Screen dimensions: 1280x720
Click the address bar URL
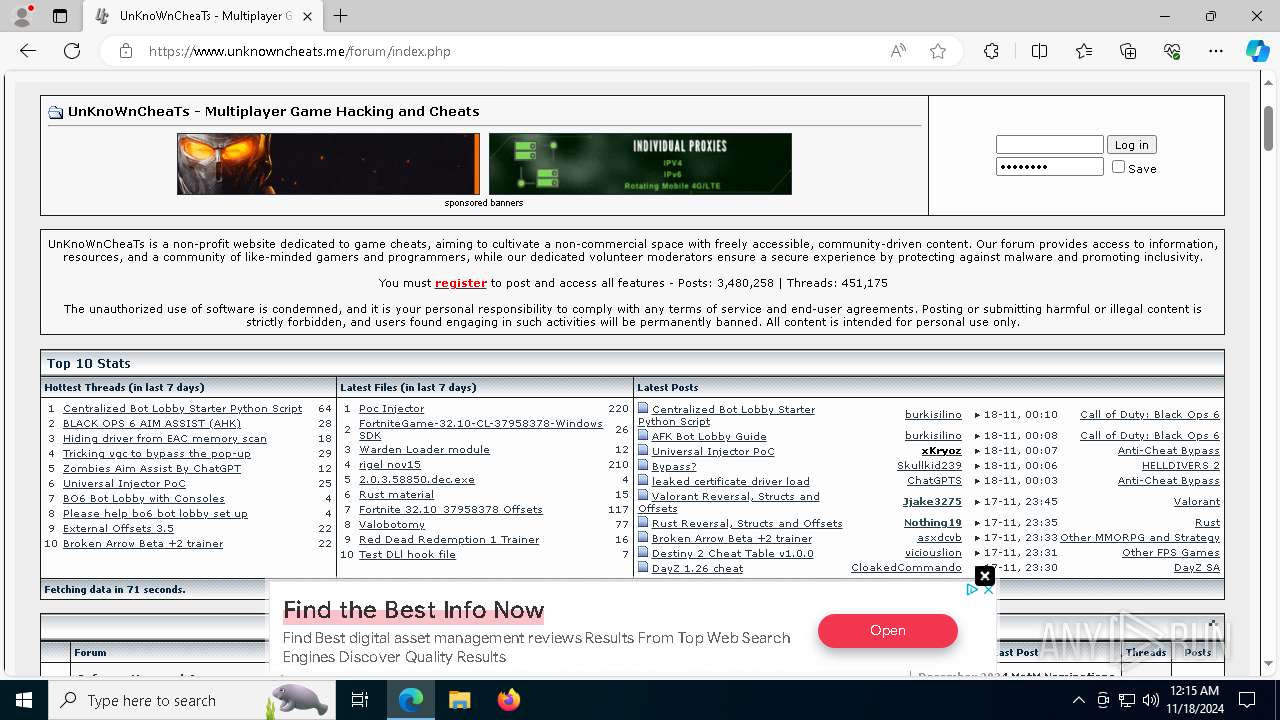(299, 51)
